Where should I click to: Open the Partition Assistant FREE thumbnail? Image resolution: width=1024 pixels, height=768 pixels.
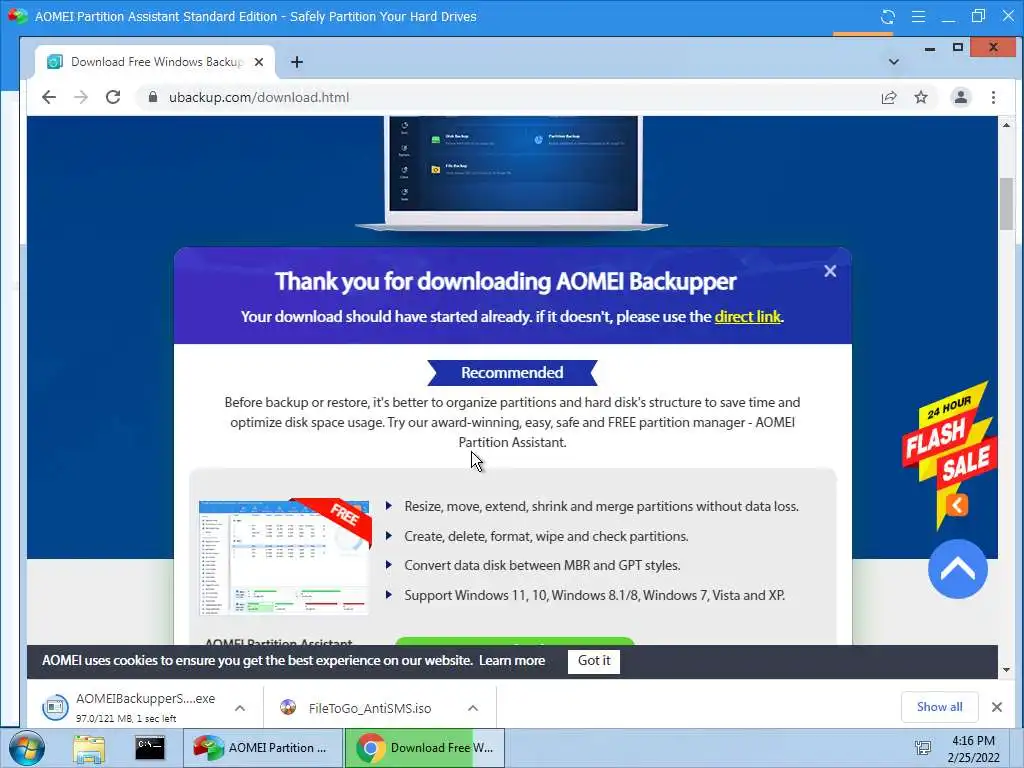(285, 557)
